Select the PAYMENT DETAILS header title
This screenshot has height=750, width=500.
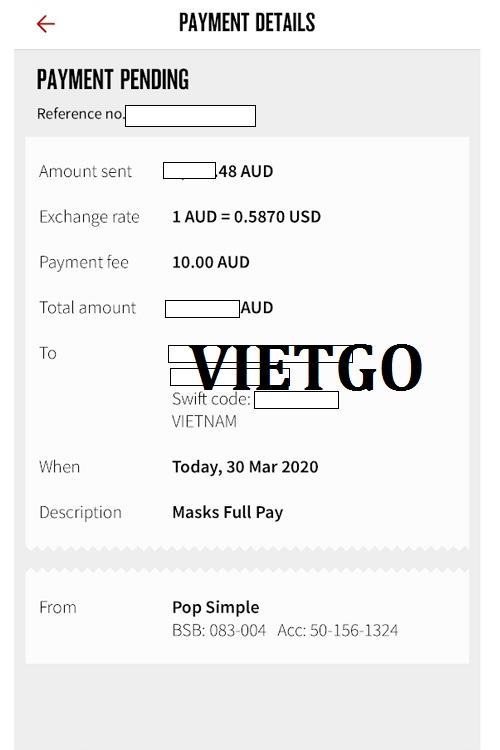click(247, 22)
